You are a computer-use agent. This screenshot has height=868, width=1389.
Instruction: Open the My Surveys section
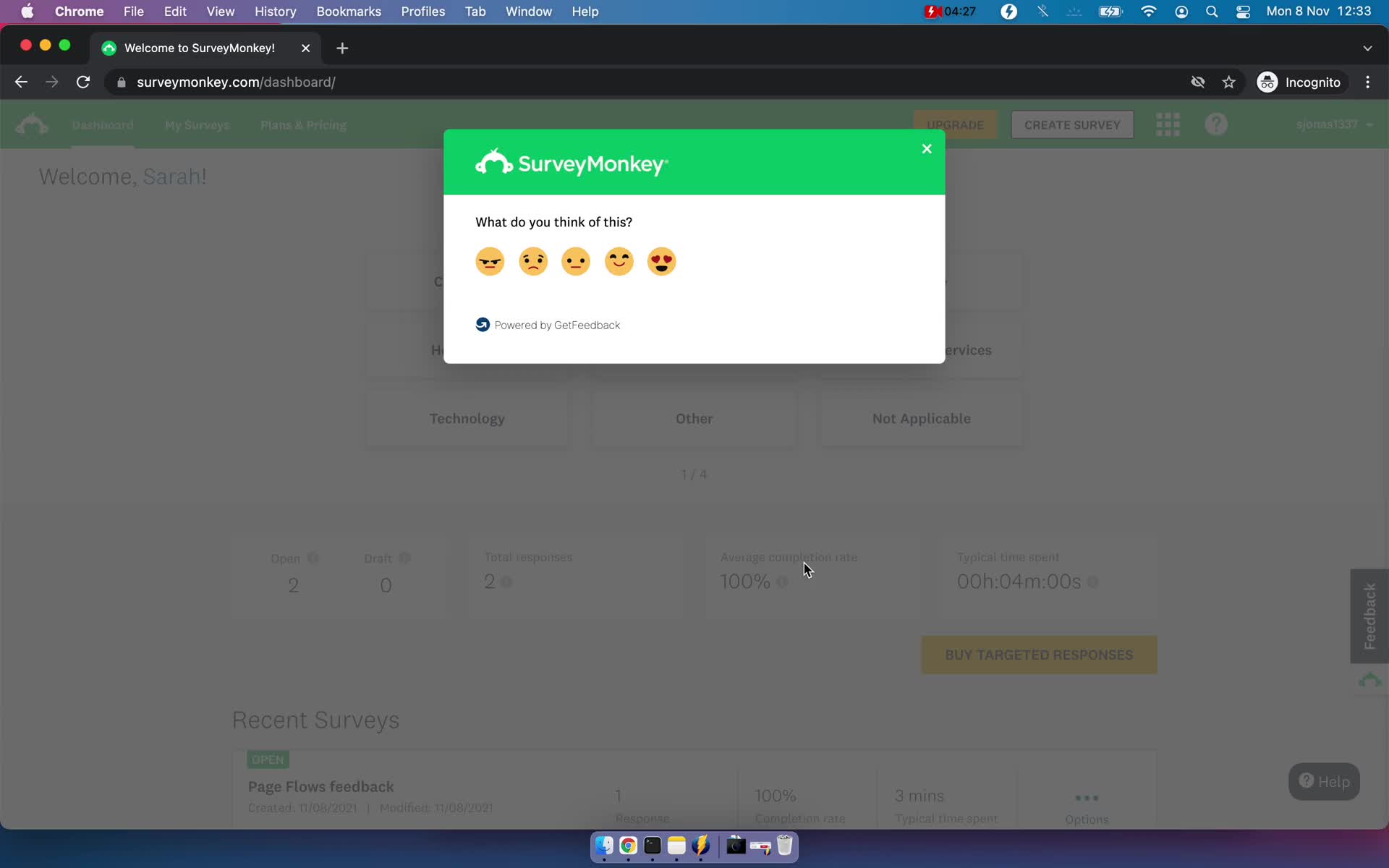pyautogui.click(x=197, y=124)
